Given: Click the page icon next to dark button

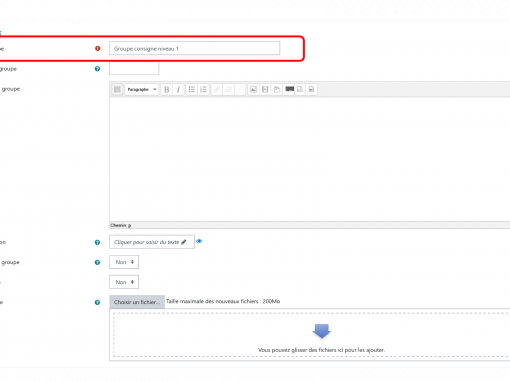Looking at the screenshot, I should [x=300, y=89].
